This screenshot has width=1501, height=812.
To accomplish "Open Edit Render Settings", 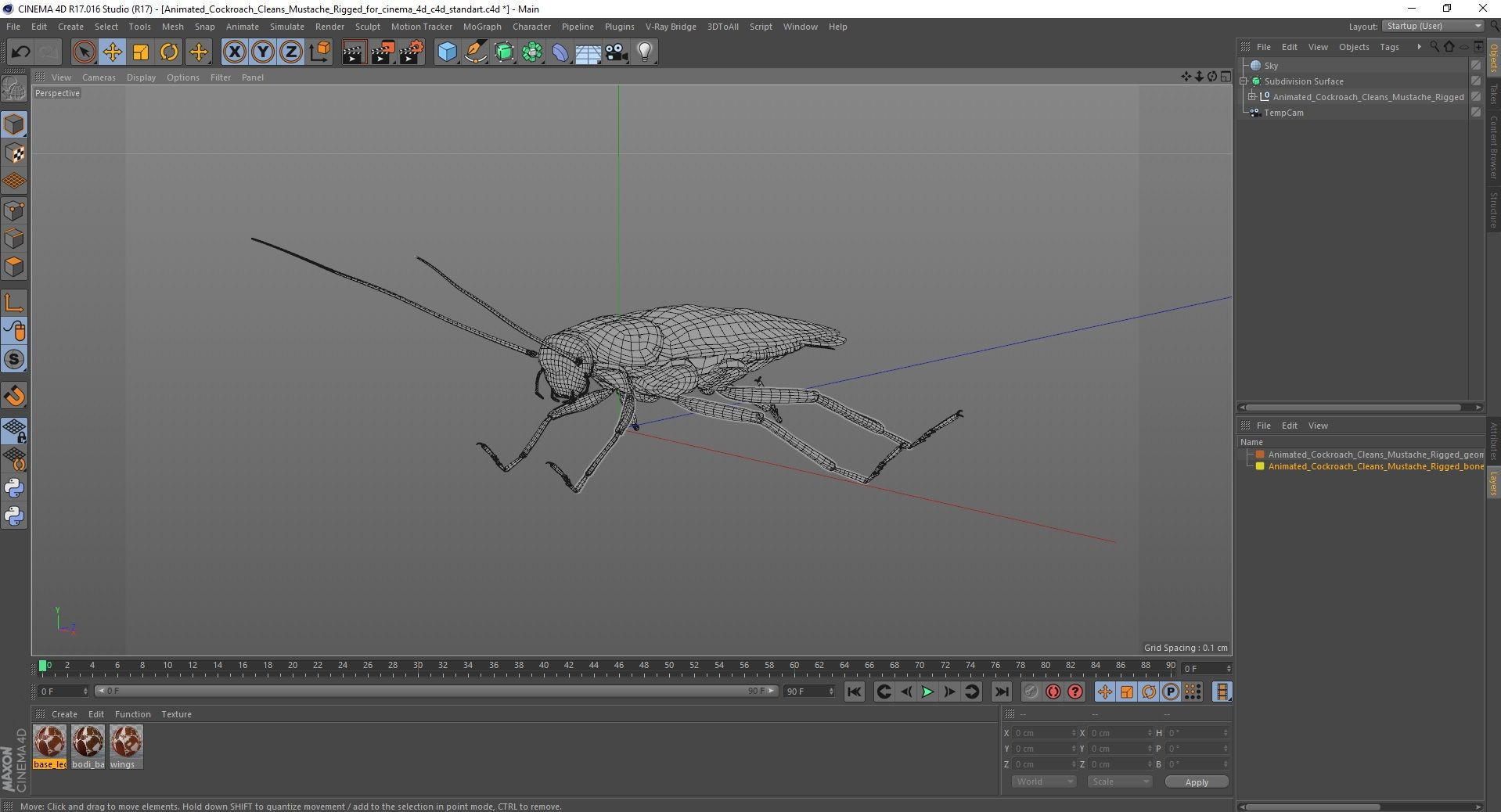I will point(412,52).
